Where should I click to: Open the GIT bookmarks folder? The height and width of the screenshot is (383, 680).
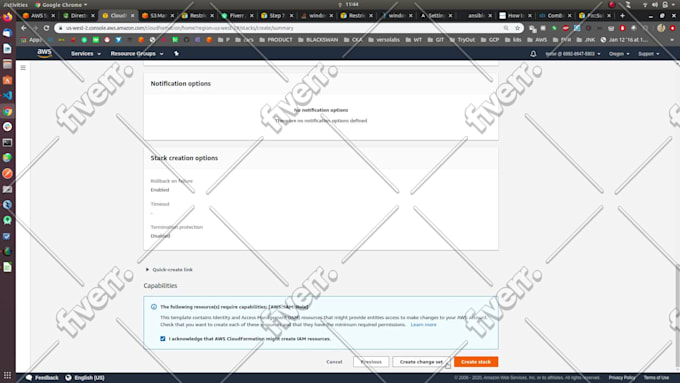436,39
